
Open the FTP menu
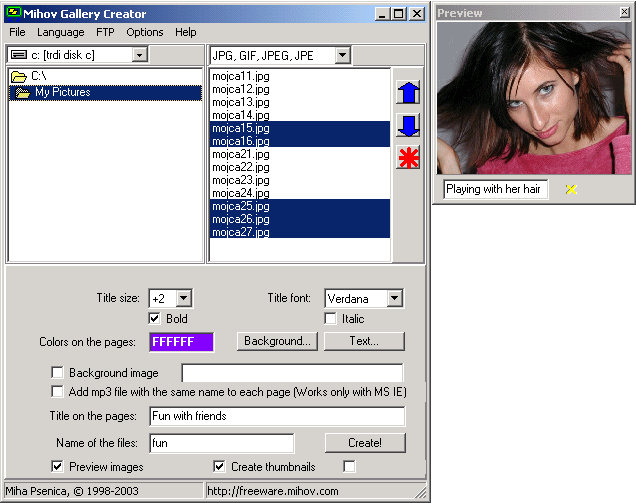tap(105, 32)
